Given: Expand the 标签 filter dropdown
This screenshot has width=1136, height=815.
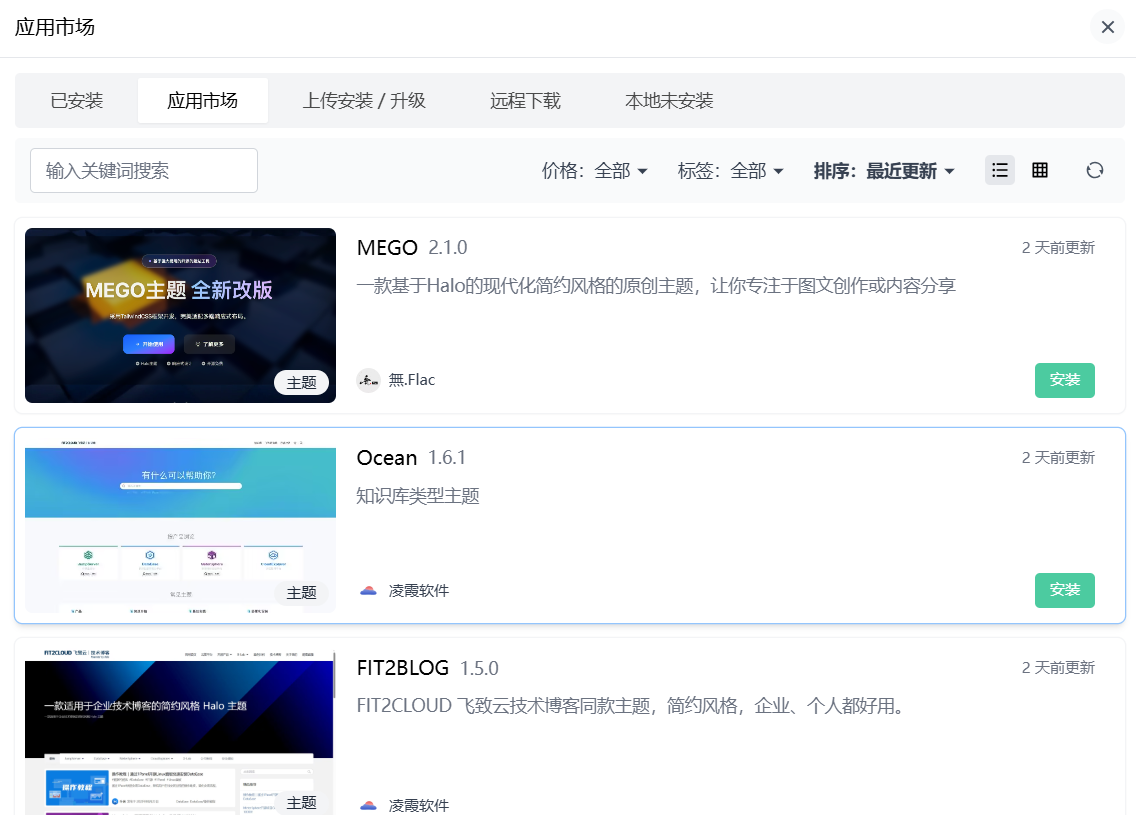Looking at the screenshot, I should point(730,171).
